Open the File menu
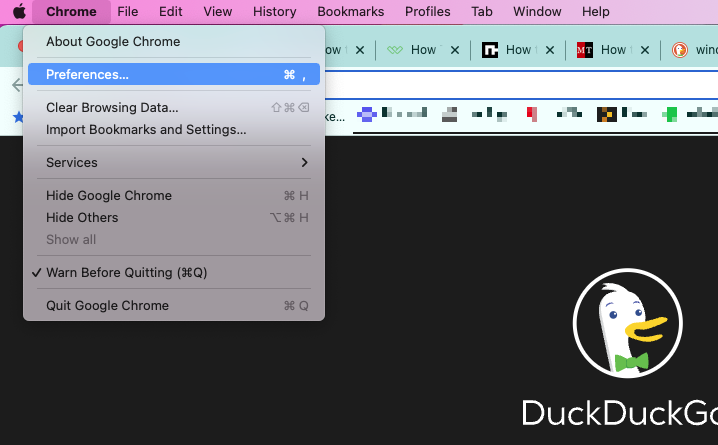Viewport: 718px width, 445px height. [127, 11]
